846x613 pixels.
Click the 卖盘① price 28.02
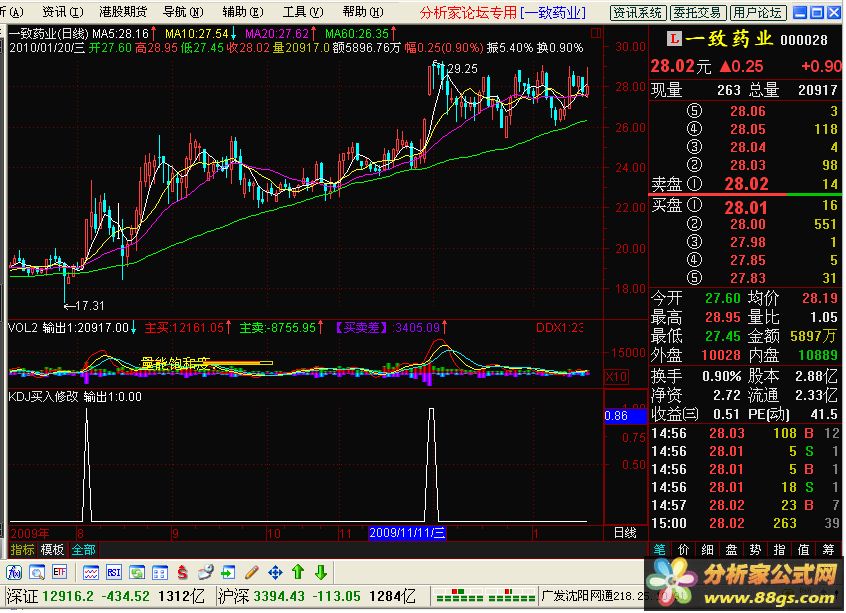point(746,184)
